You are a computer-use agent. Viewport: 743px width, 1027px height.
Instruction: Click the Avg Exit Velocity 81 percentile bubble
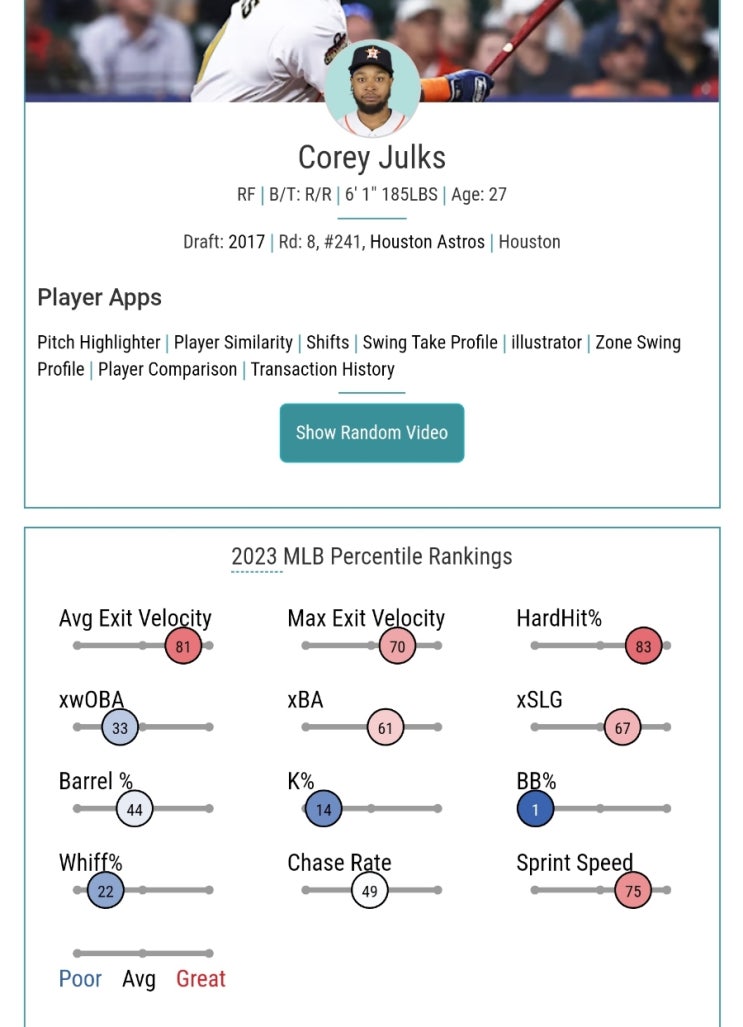coord(183,646)
